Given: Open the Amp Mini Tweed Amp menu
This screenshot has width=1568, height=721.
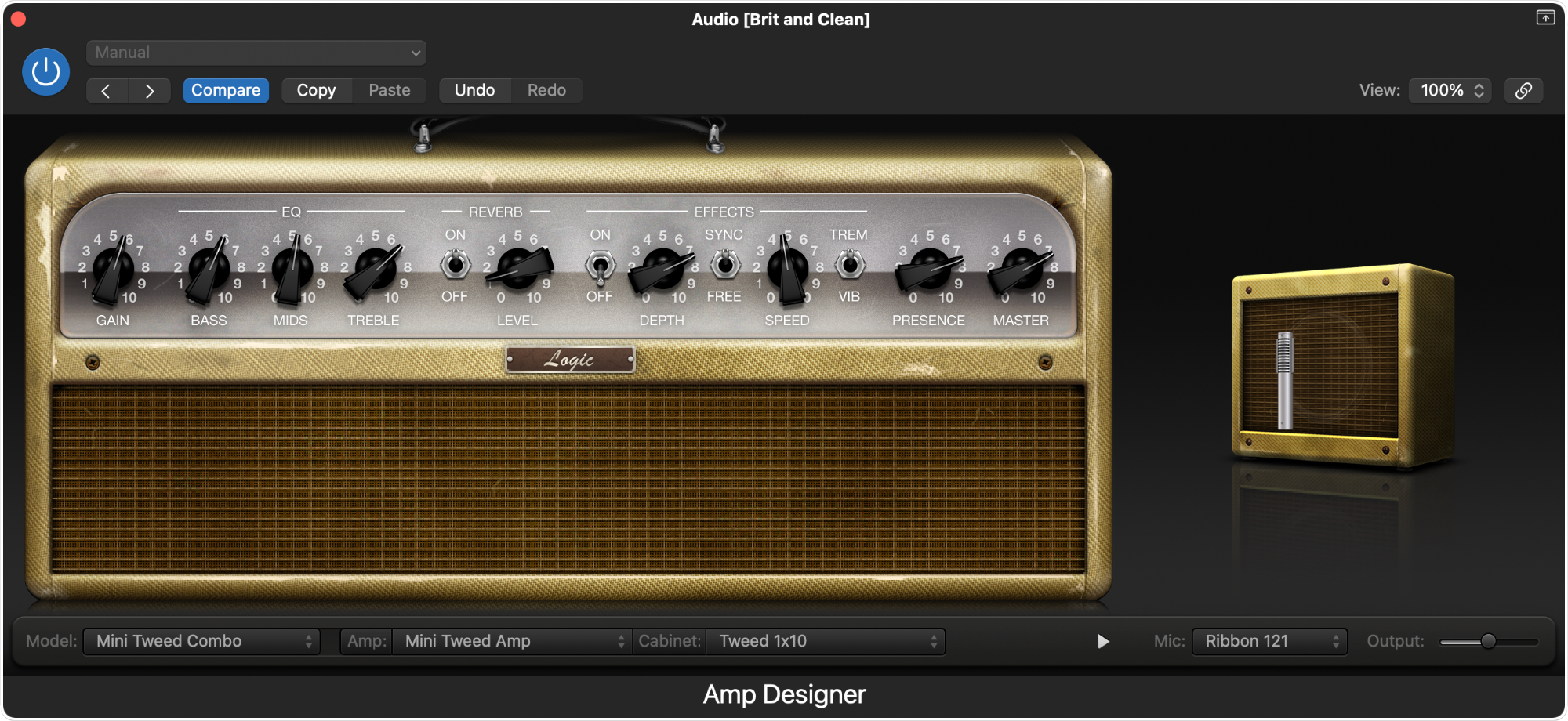Looking at the screenshot, I should [511, 641].
